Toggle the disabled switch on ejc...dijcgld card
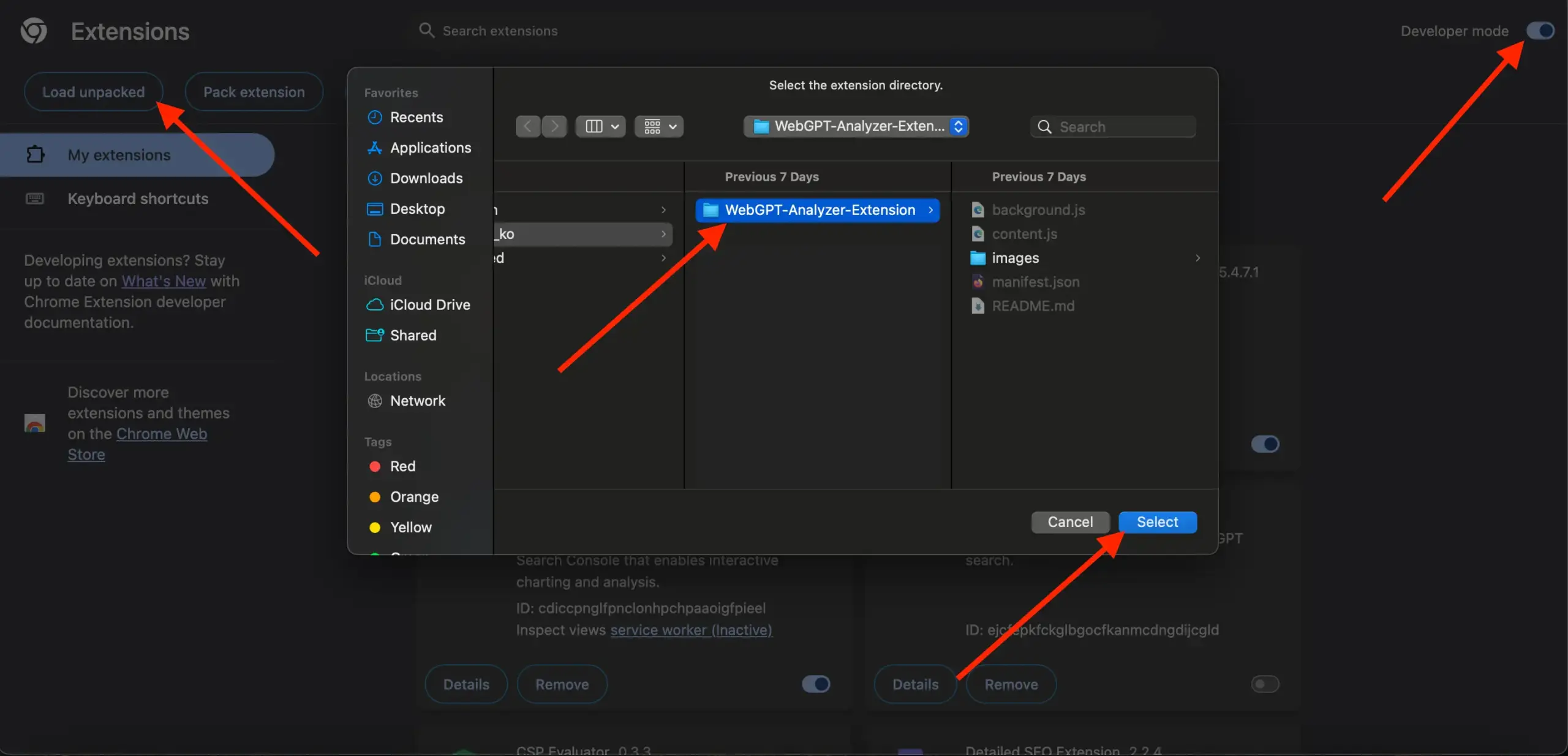This screenshot has height=756, width=1568. pyautogui.click(x=1265, y=684)
